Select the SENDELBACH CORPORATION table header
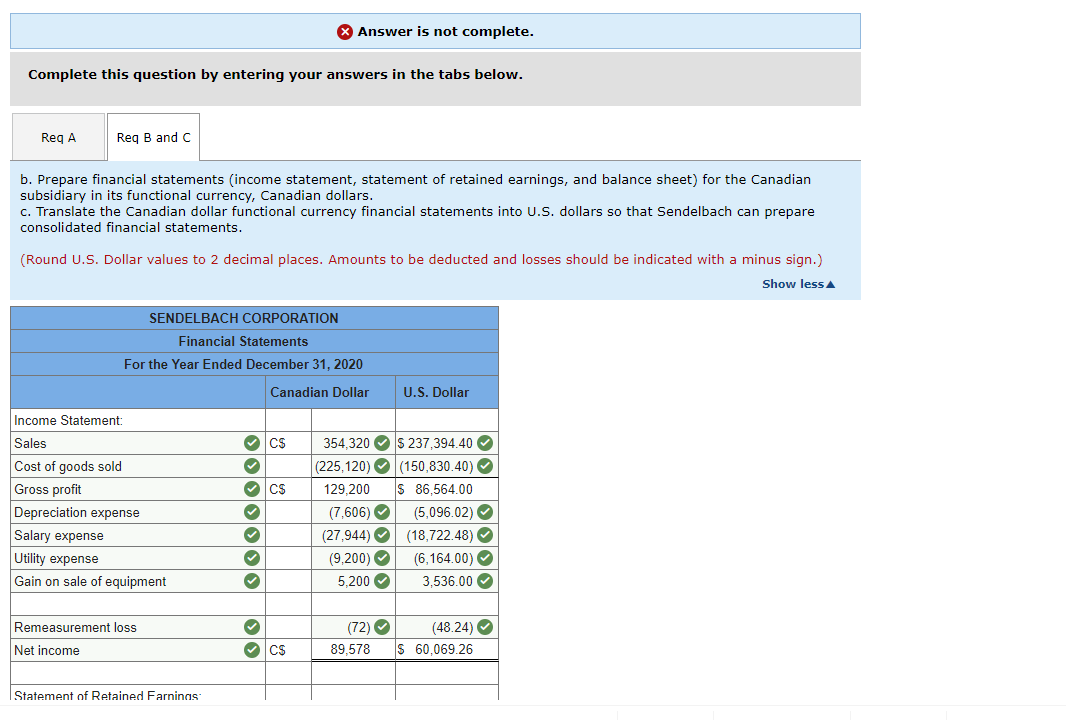 coord(243,317)
